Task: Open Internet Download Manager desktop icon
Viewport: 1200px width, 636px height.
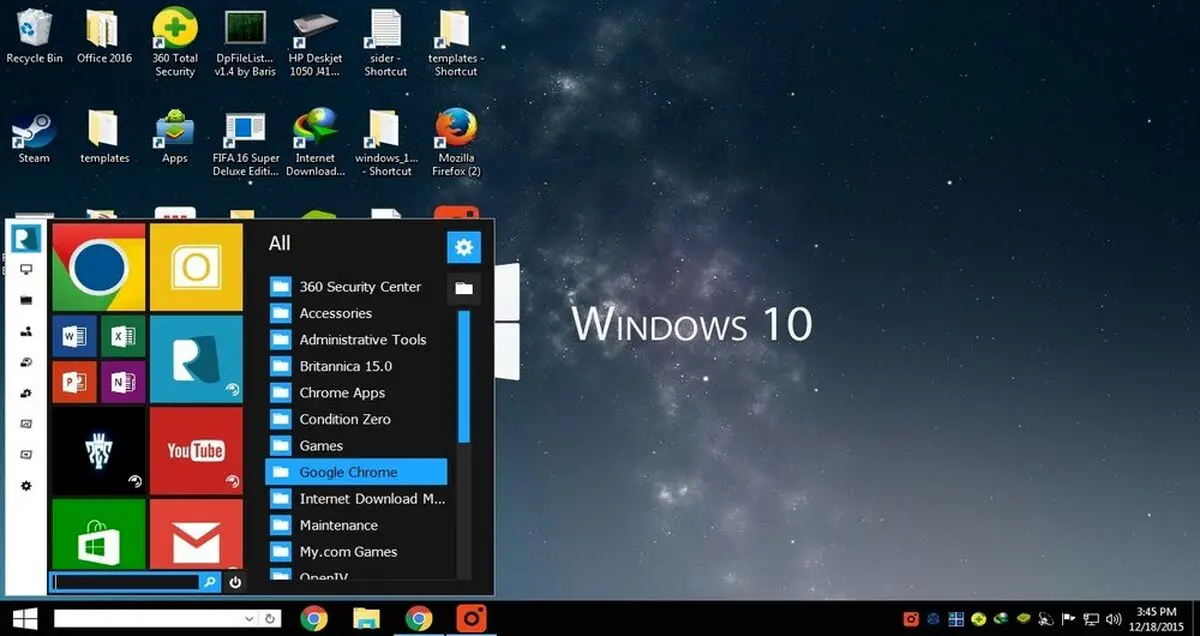Action: tap(315, 143)
